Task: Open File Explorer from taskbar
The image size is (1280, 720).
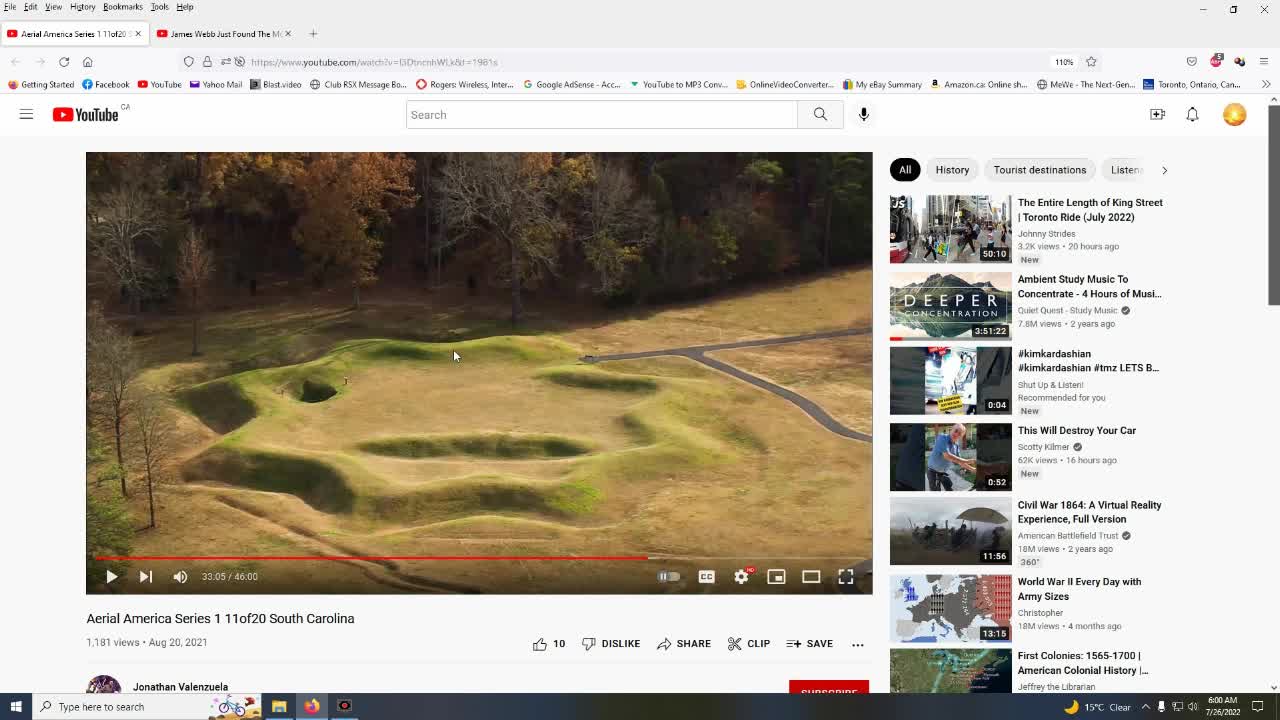Action: [279, 707]
